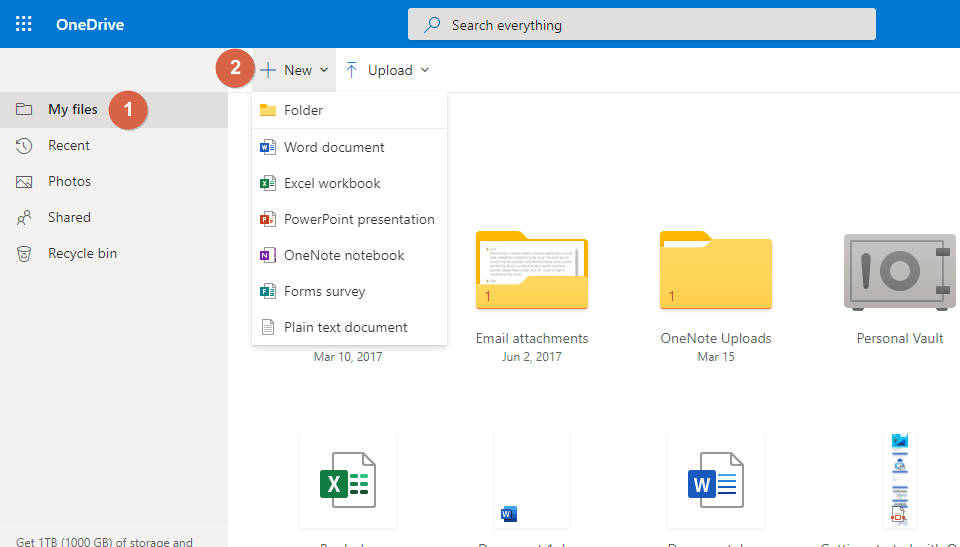
Task: Create a new PowerPoint presentation
Action: pos(350,219)
